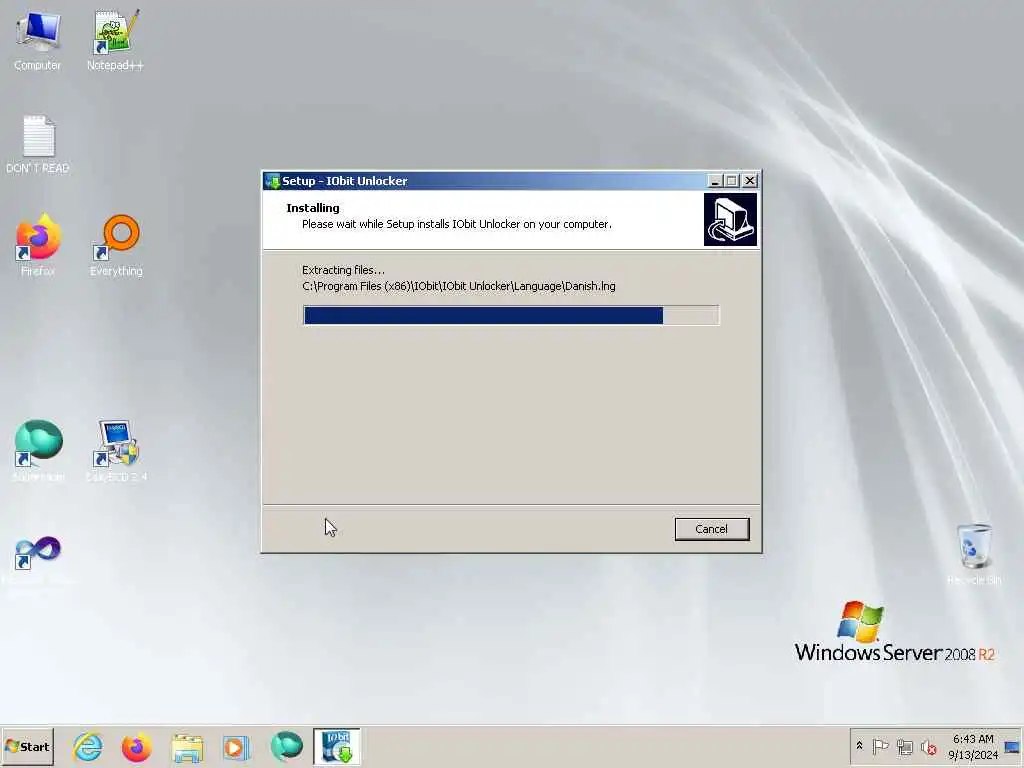Click the 'Installing' heading in setup
Image resolution: width=1024 pixels, height=768 pixels.
click(x=313, y=208)
